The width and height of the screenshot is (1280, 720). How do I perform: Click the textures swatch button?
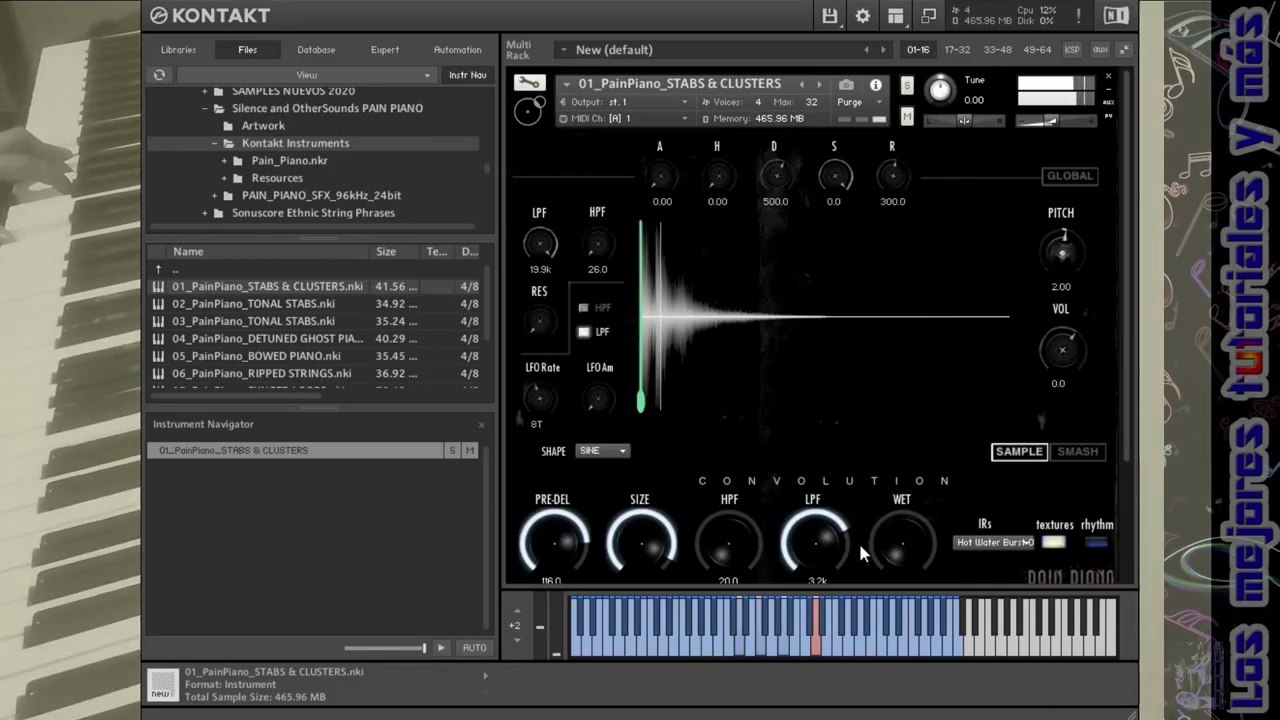(x=1054, y=543)
